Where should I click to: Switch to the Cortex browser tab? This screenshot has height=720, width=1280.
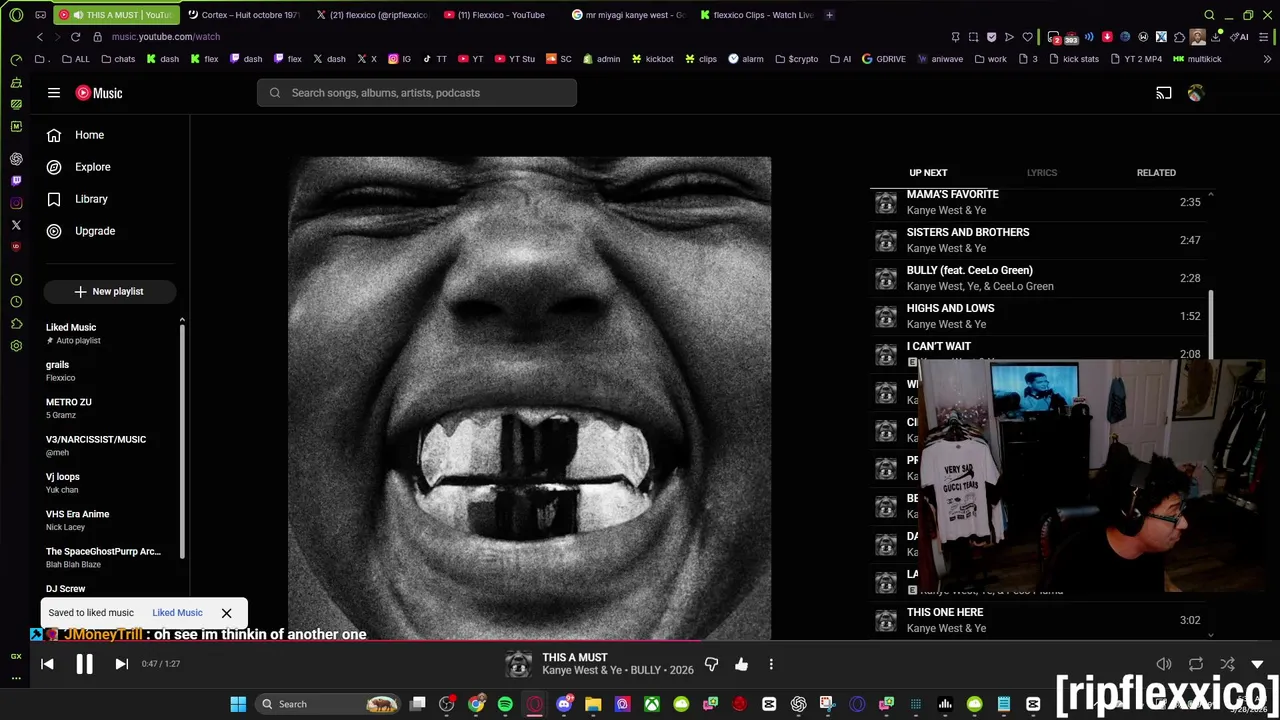[x=243, y=15]
